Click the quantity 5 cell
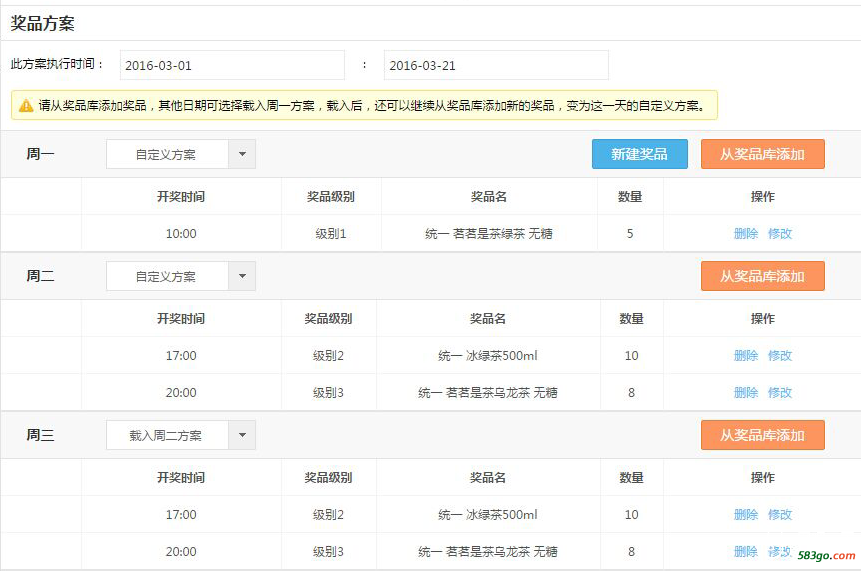This screenshot has width=861, height=571. (630, 234)
